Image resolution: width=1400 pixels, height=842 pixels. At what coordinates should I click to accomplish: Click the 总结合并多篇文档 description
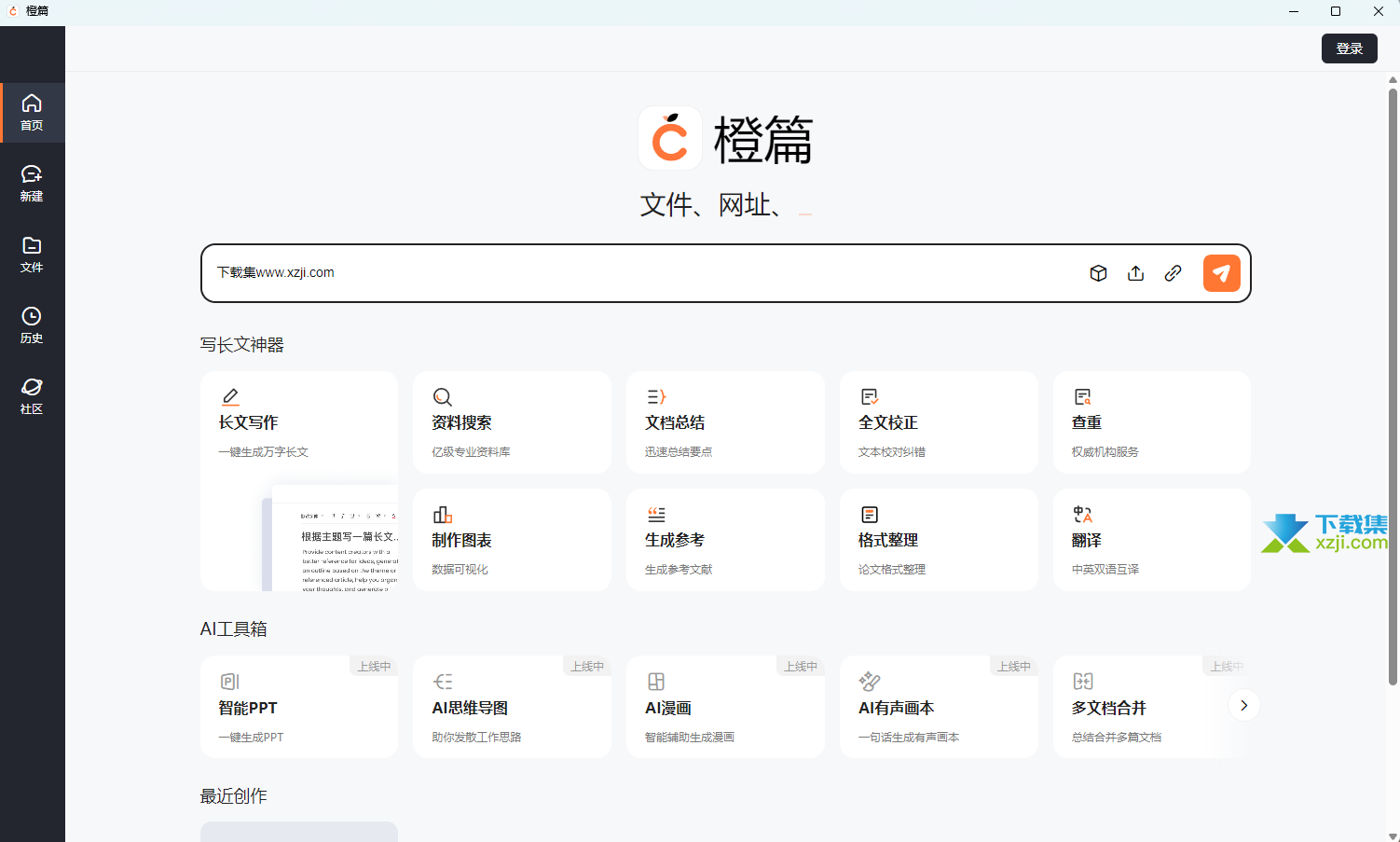pos(1117,738)
